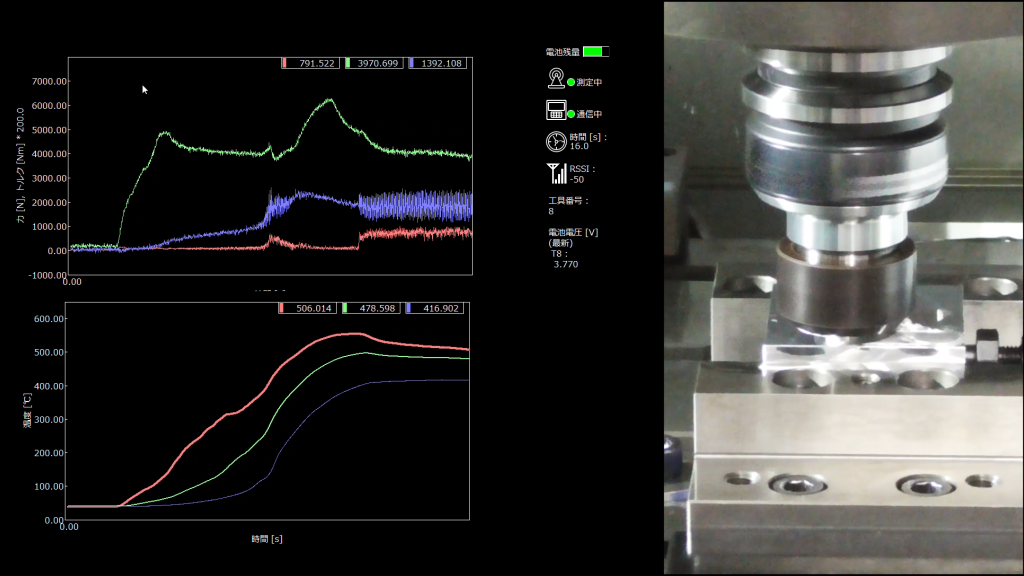
Task: Click the RSSI signal strength icon
Action: (x=557, y=173)
